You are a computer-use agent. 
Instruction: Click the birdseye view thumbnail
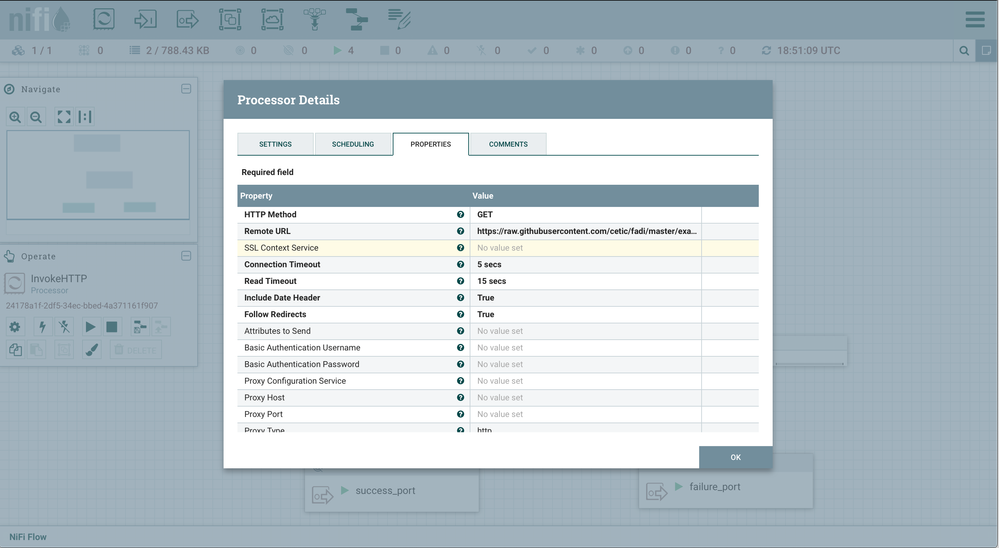[98, 175]
